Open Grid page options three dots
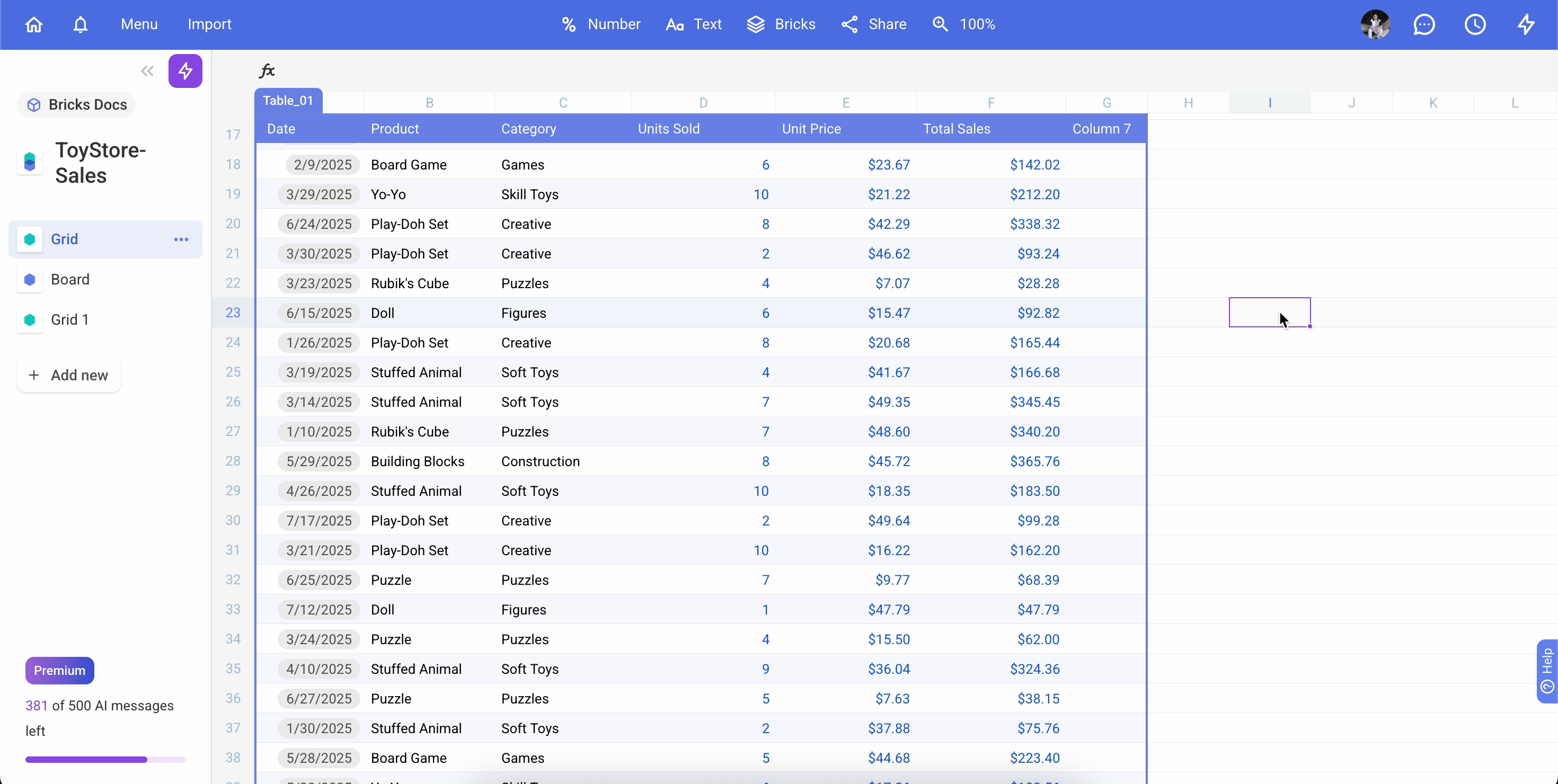 [181, 239]
